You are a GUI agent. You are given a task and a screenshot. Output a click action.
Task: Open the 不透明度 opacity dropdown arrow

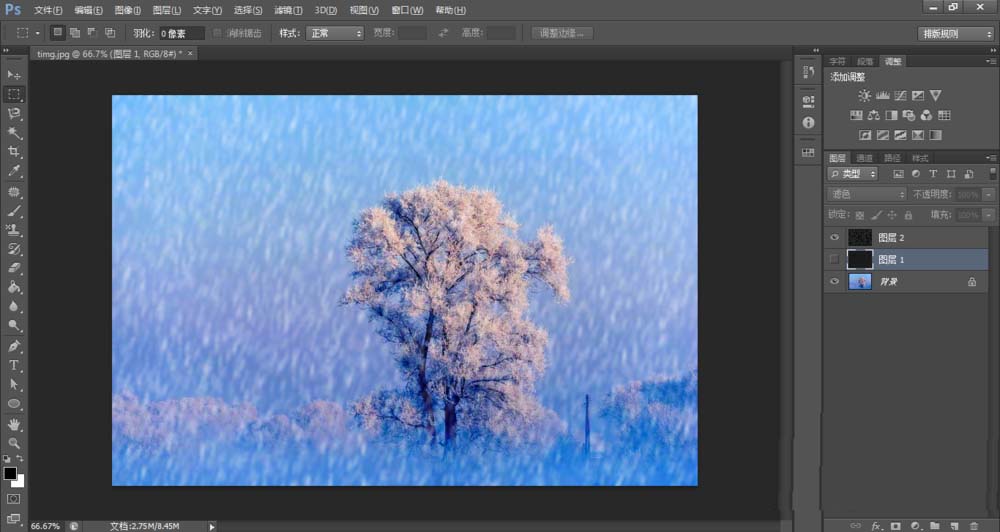point(989,194)
